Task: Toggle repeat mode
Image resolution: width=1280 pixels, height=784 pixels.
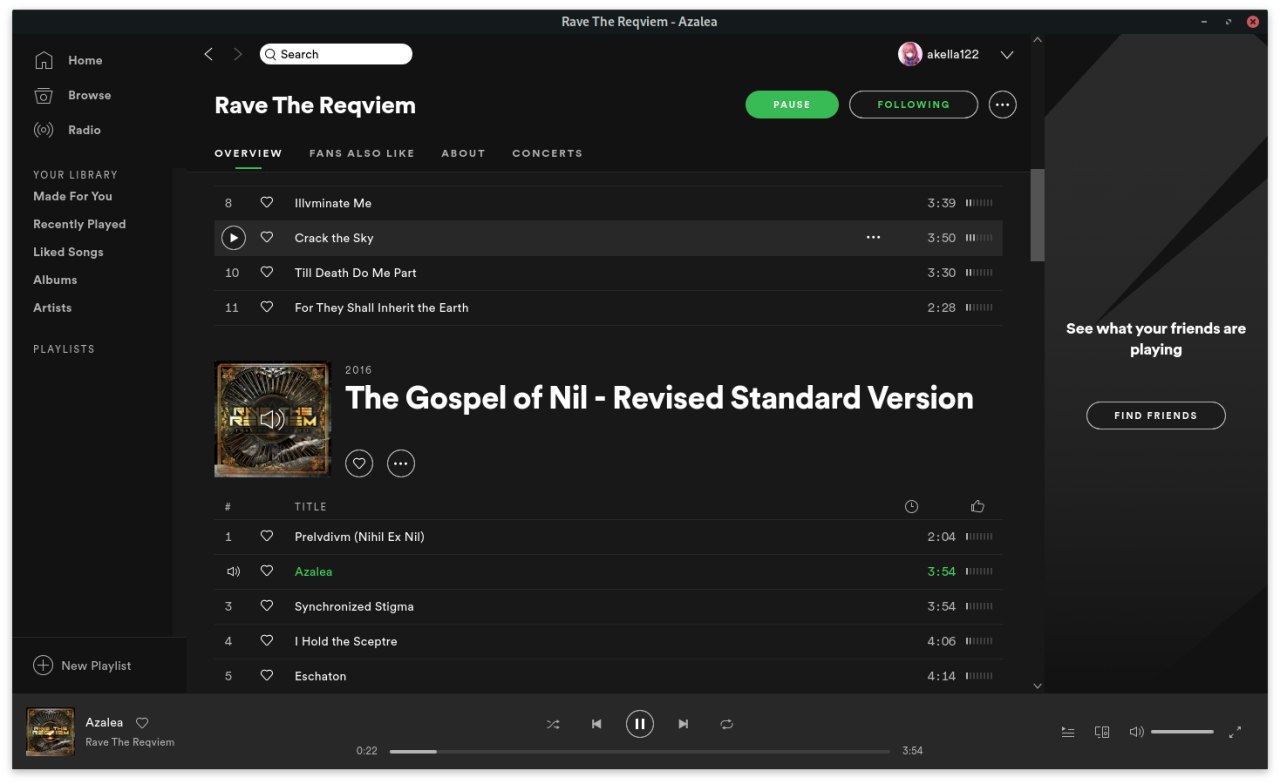Action: click(x=727, y=724)
